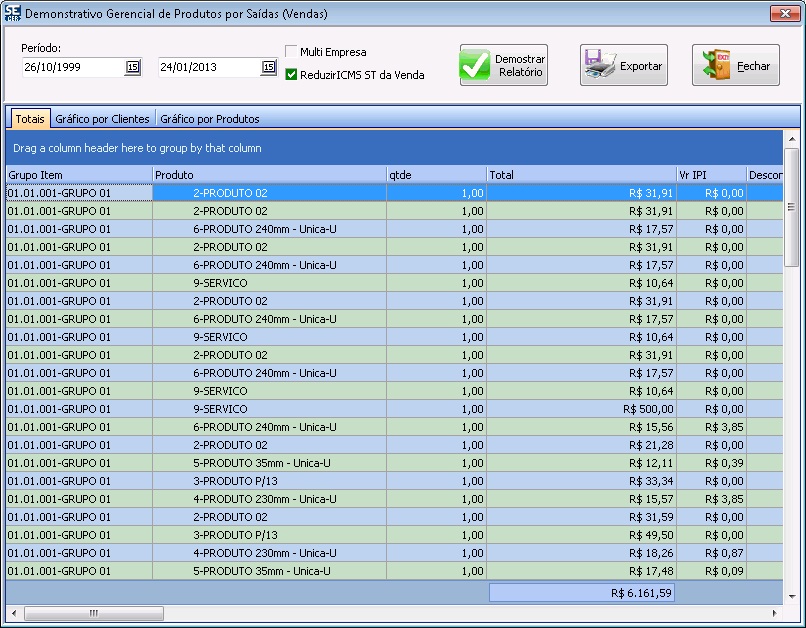This screenshot has width=806, height=628.
Task: Click the Vr IPI column header
Action: click(x=710, y=175)
